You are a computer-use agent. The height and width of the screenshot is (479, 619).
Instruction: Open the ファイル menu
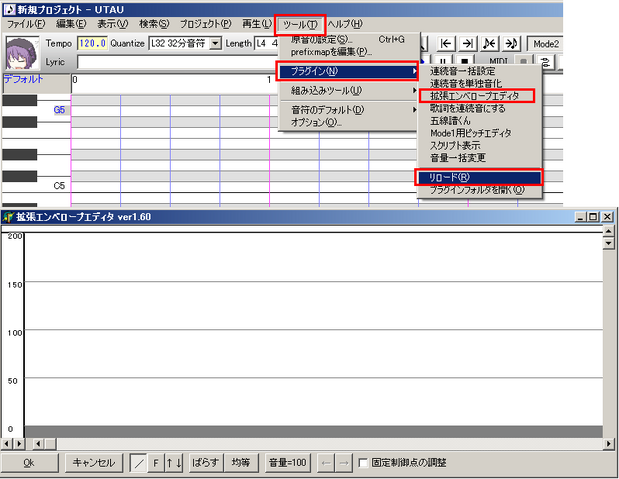tap(26, 24)
